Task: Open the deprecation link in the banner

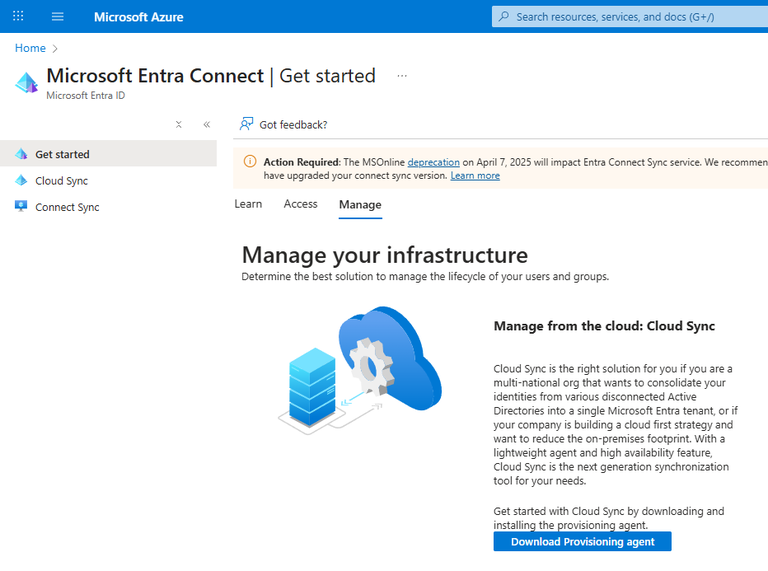Action: point(433,162)
